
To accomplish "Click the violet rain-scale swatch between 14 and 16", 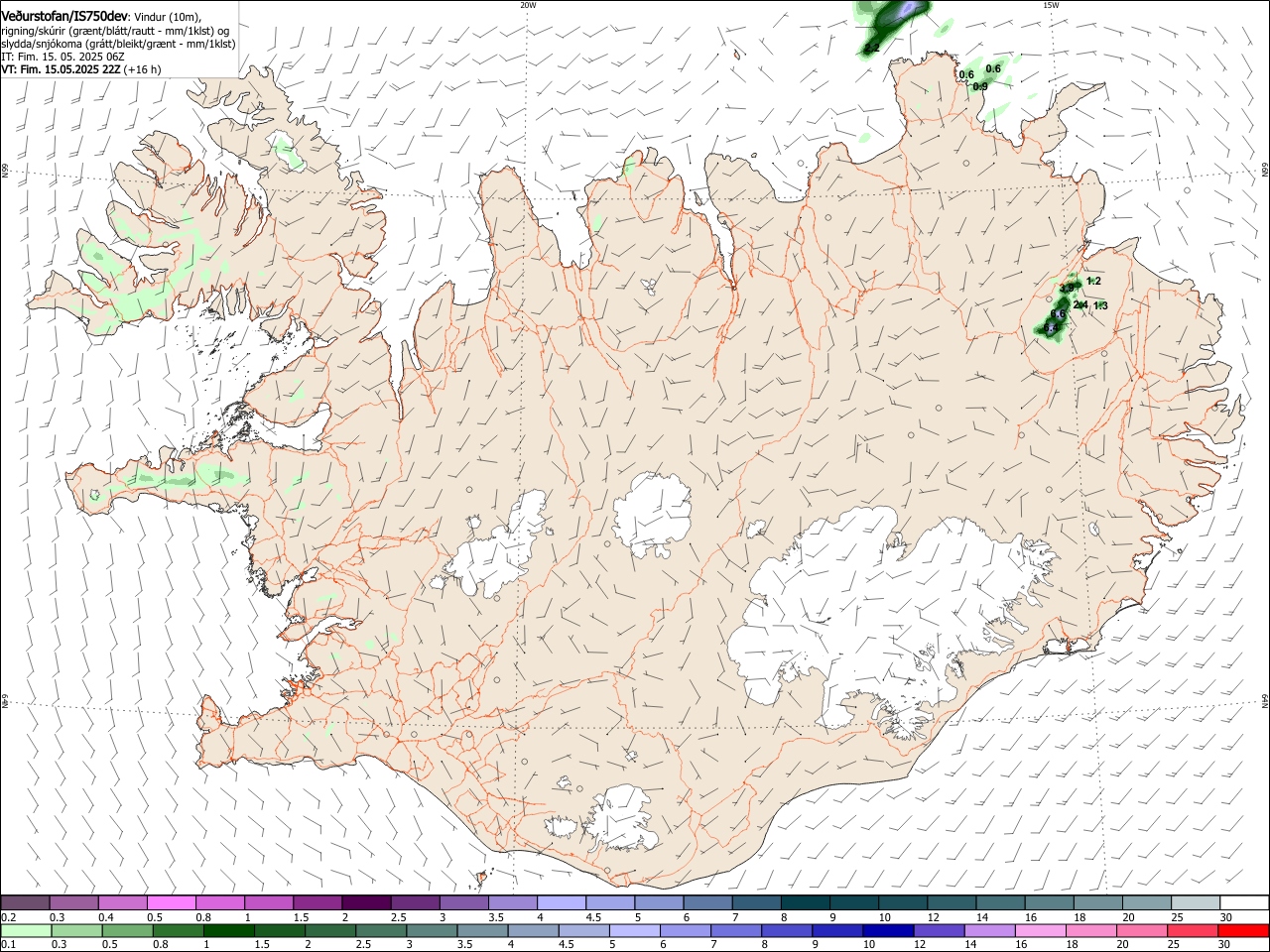I will [x=988, y=930].
